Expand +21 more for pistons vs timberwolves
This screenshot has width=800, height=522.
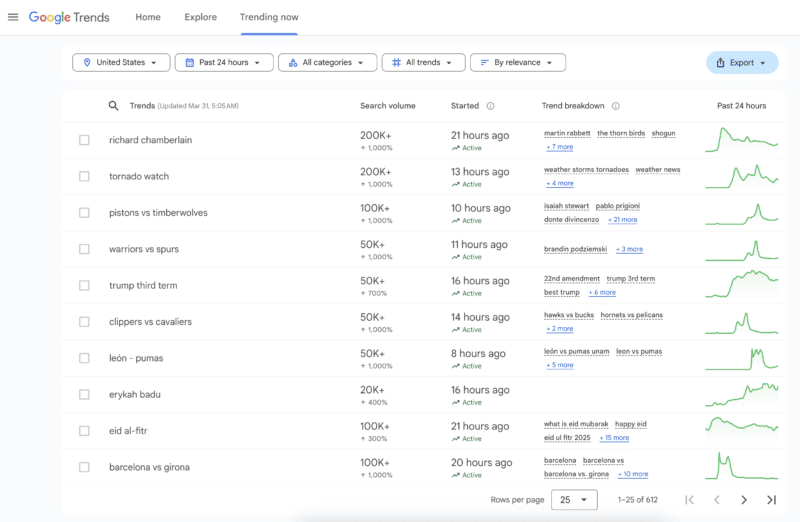click(622, 219)
